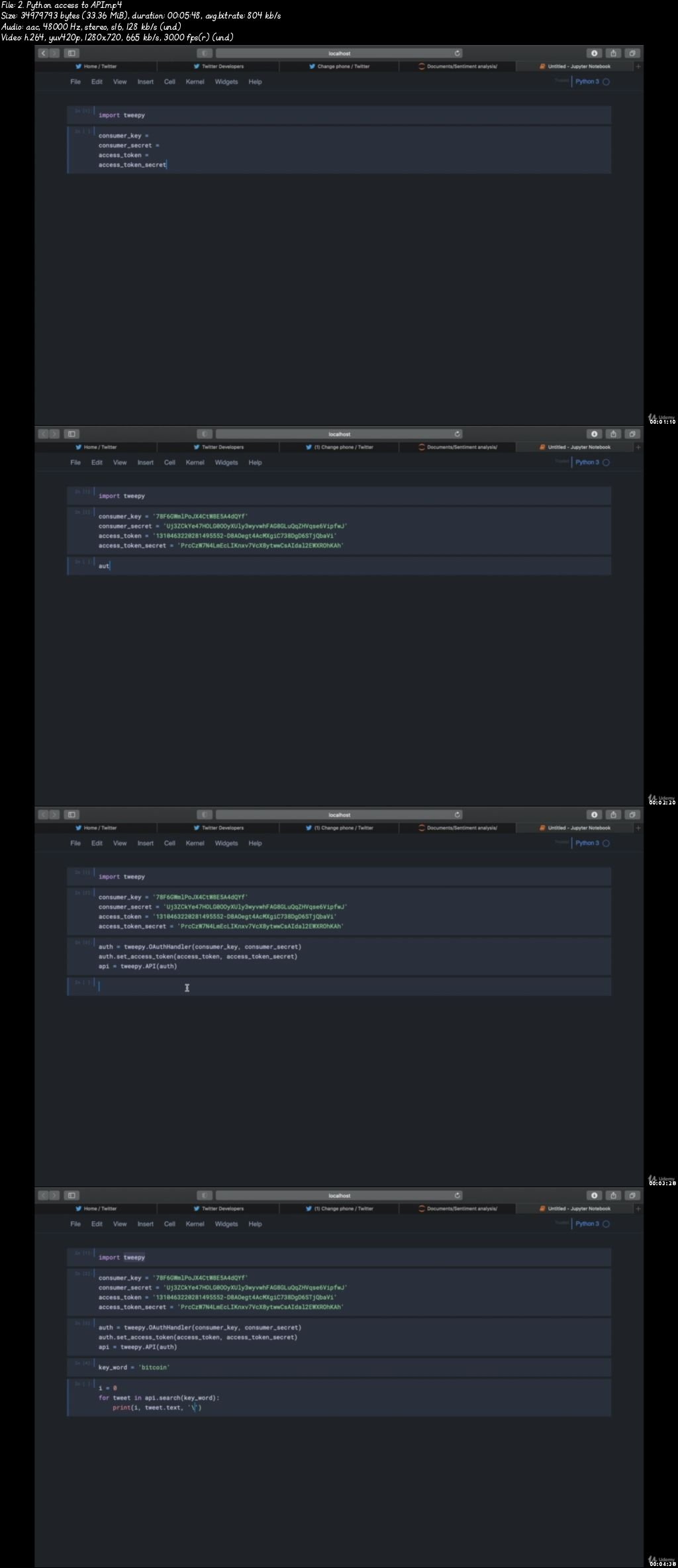Open Help menu in 00:04:38 frame
The image size is (678, 1568).
coord(255,1224)
